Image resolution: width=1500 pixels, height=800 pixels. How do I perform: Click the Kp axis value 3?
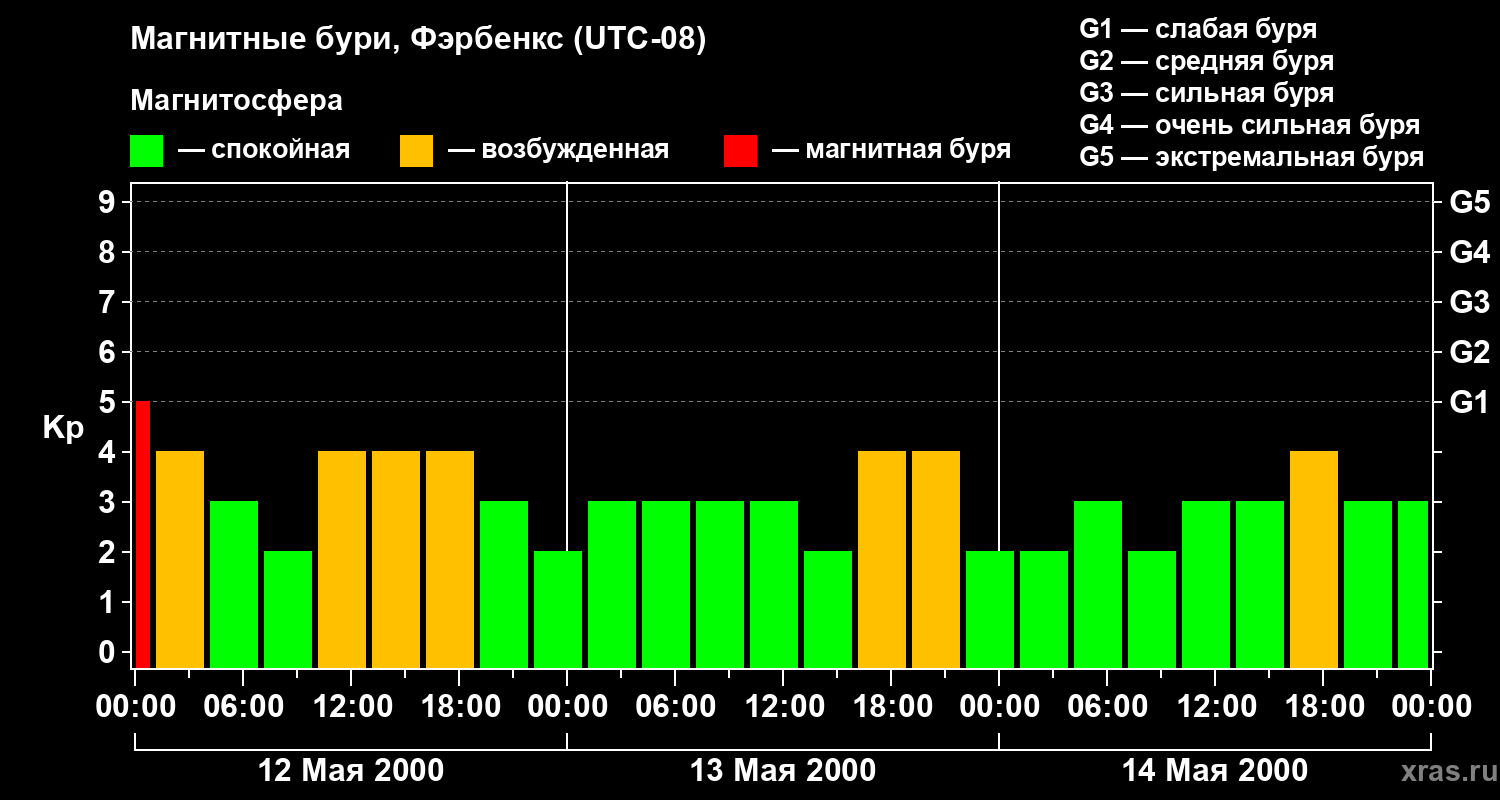(x=109, y=503)
